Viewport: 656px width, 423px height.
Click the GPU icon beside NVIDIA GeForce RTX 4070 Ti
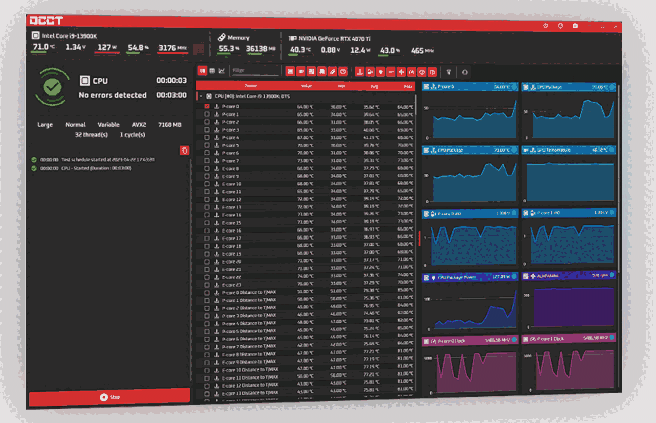[x=293, y=38]
